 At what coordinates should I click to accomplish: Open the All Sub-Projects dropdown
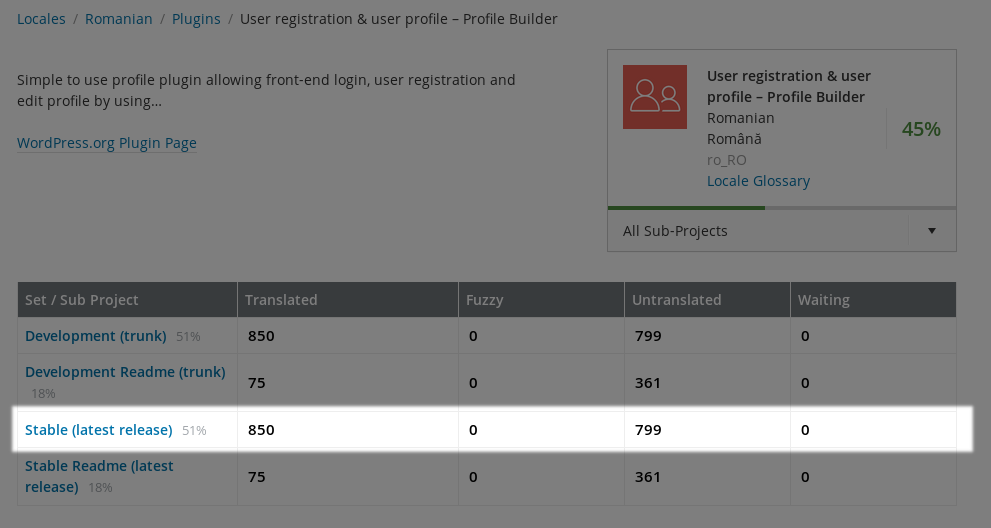tap(760, 231)
